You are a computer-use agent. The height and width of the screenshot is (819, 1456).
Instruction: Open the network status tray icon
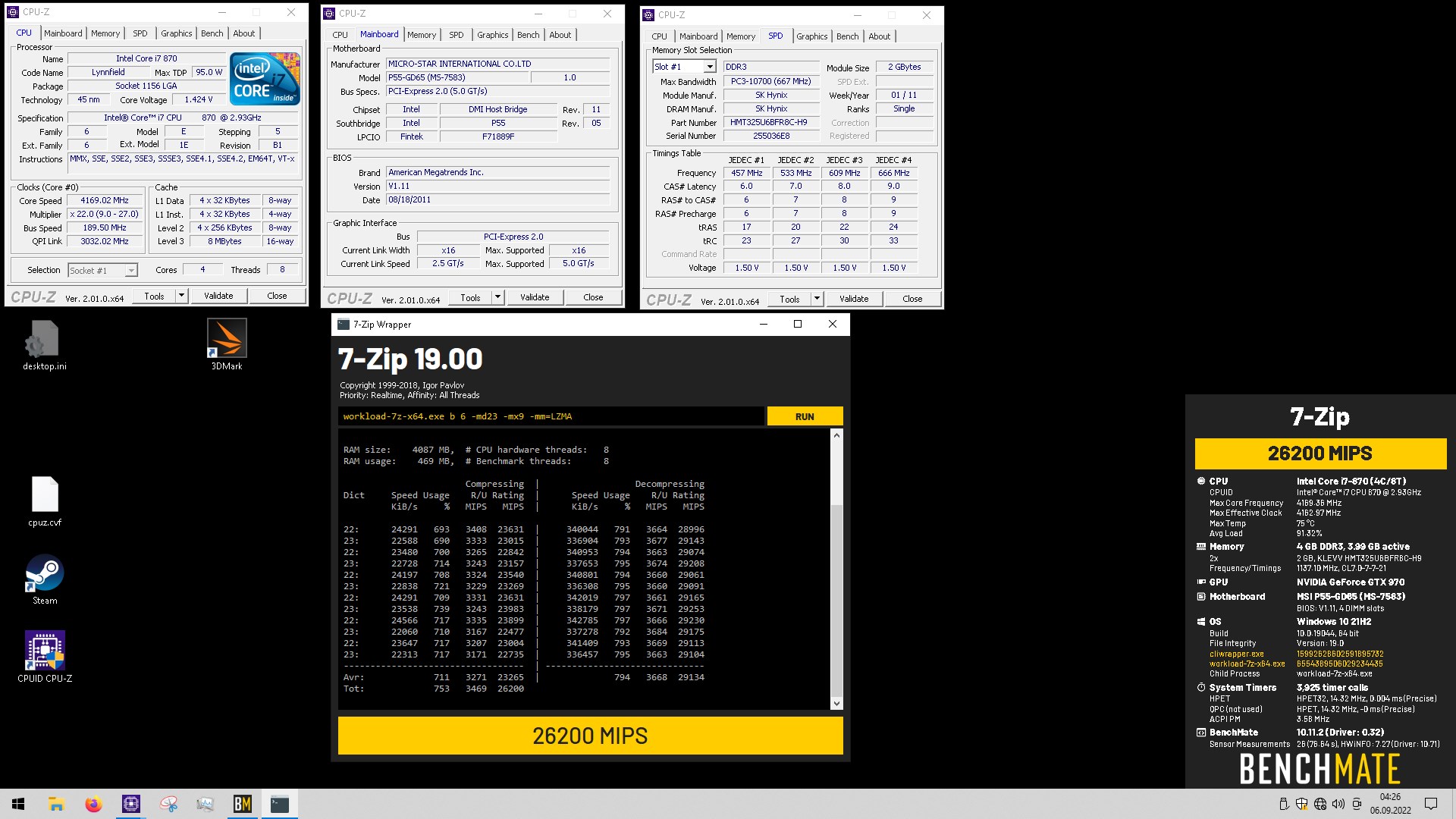(1320, 804)
